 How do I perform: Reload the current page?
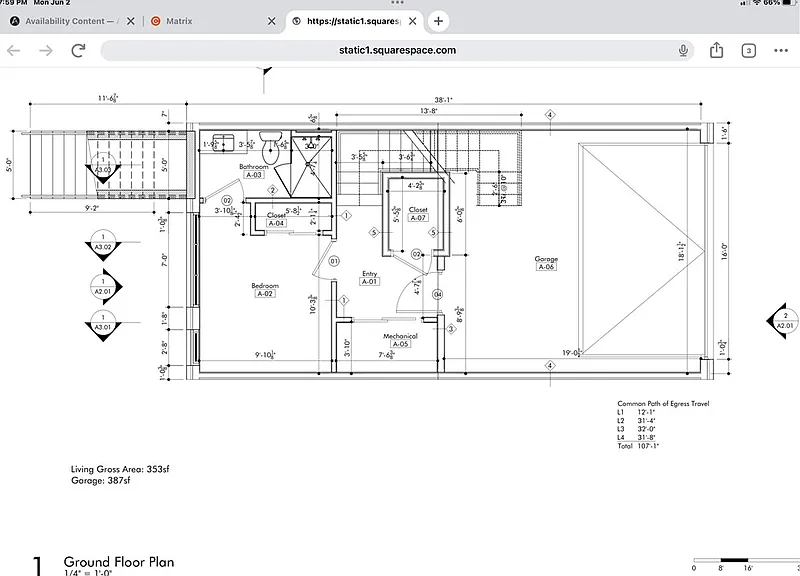coord(78,50)
